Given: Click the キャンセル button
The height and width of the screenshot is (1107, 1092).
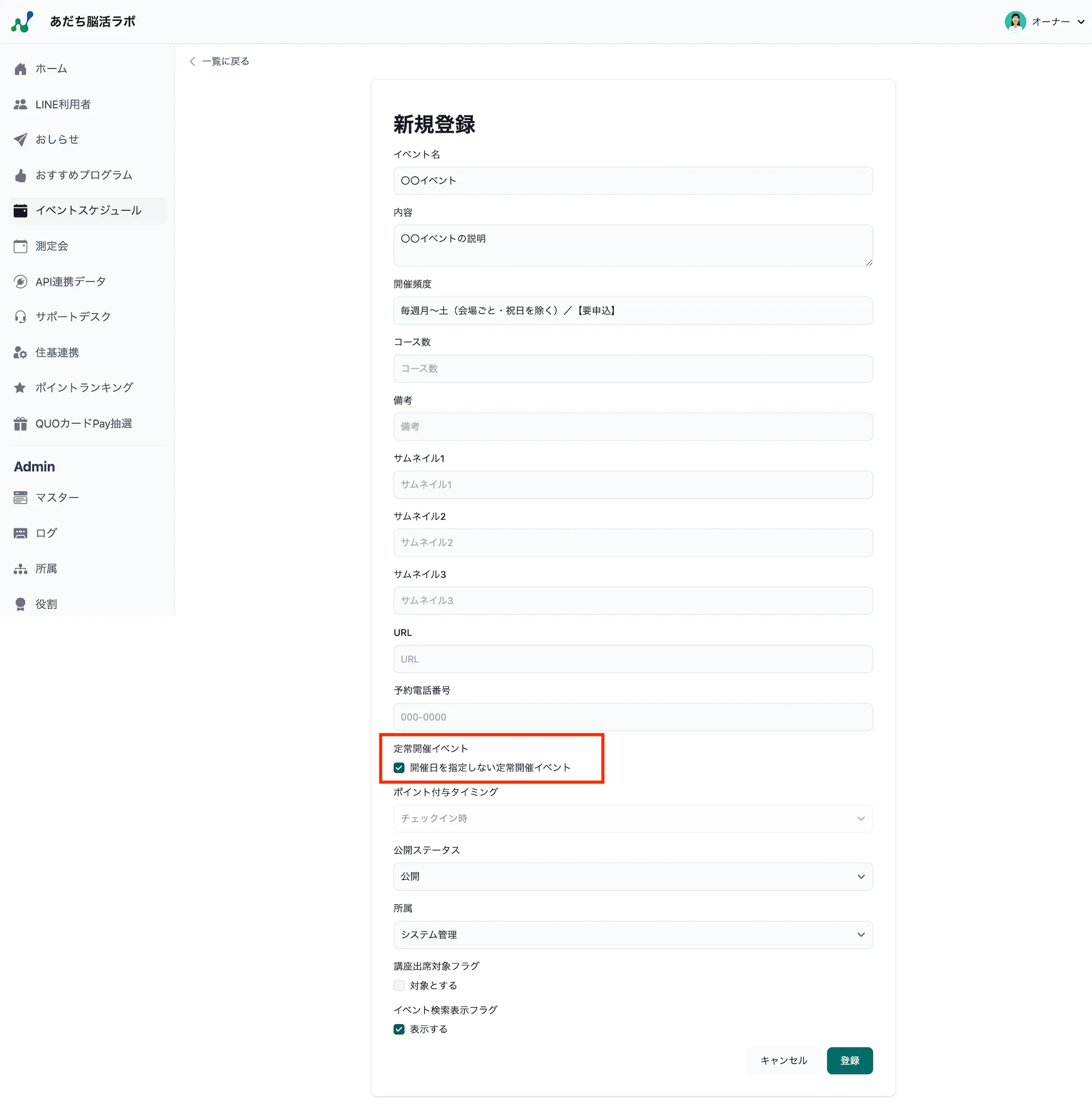Looking at the screenshot, I should tap(783, 1061).
